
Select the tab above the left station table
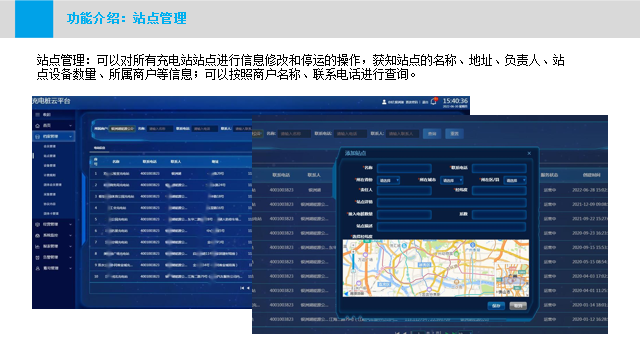click(x=99, y=148)
